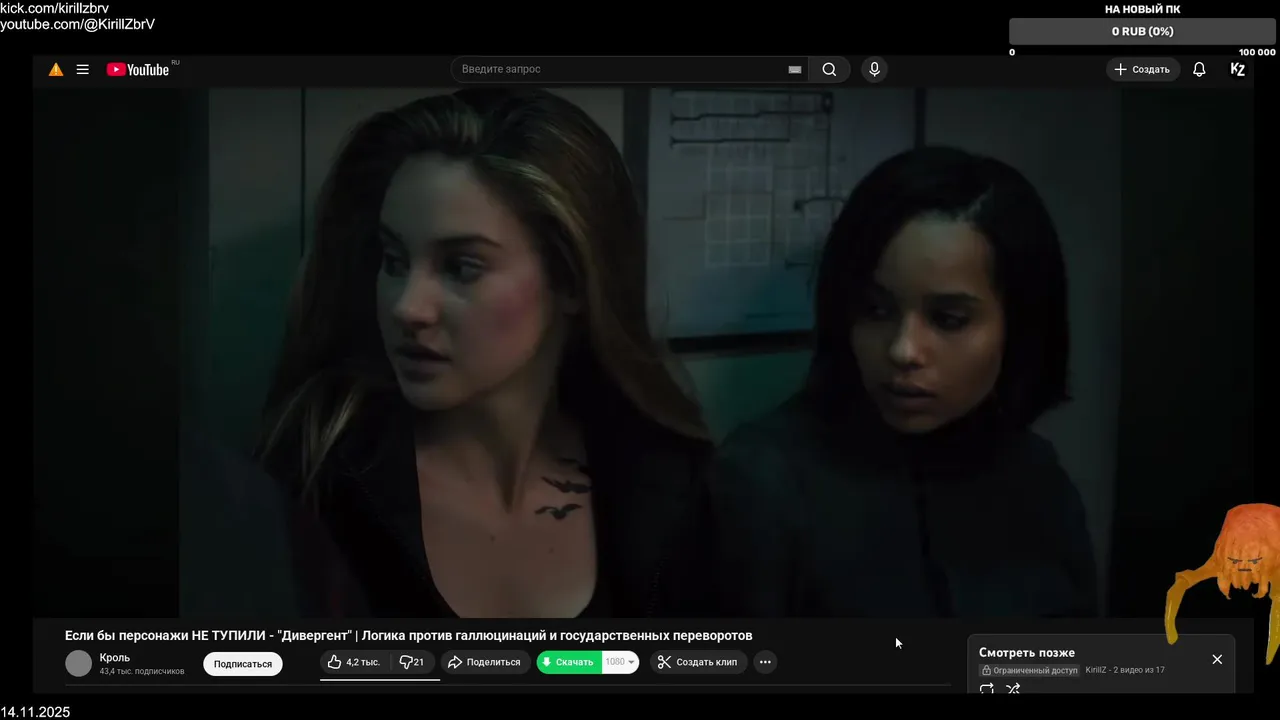Open the 1080 quality dropdown

[x=620, y=662]
